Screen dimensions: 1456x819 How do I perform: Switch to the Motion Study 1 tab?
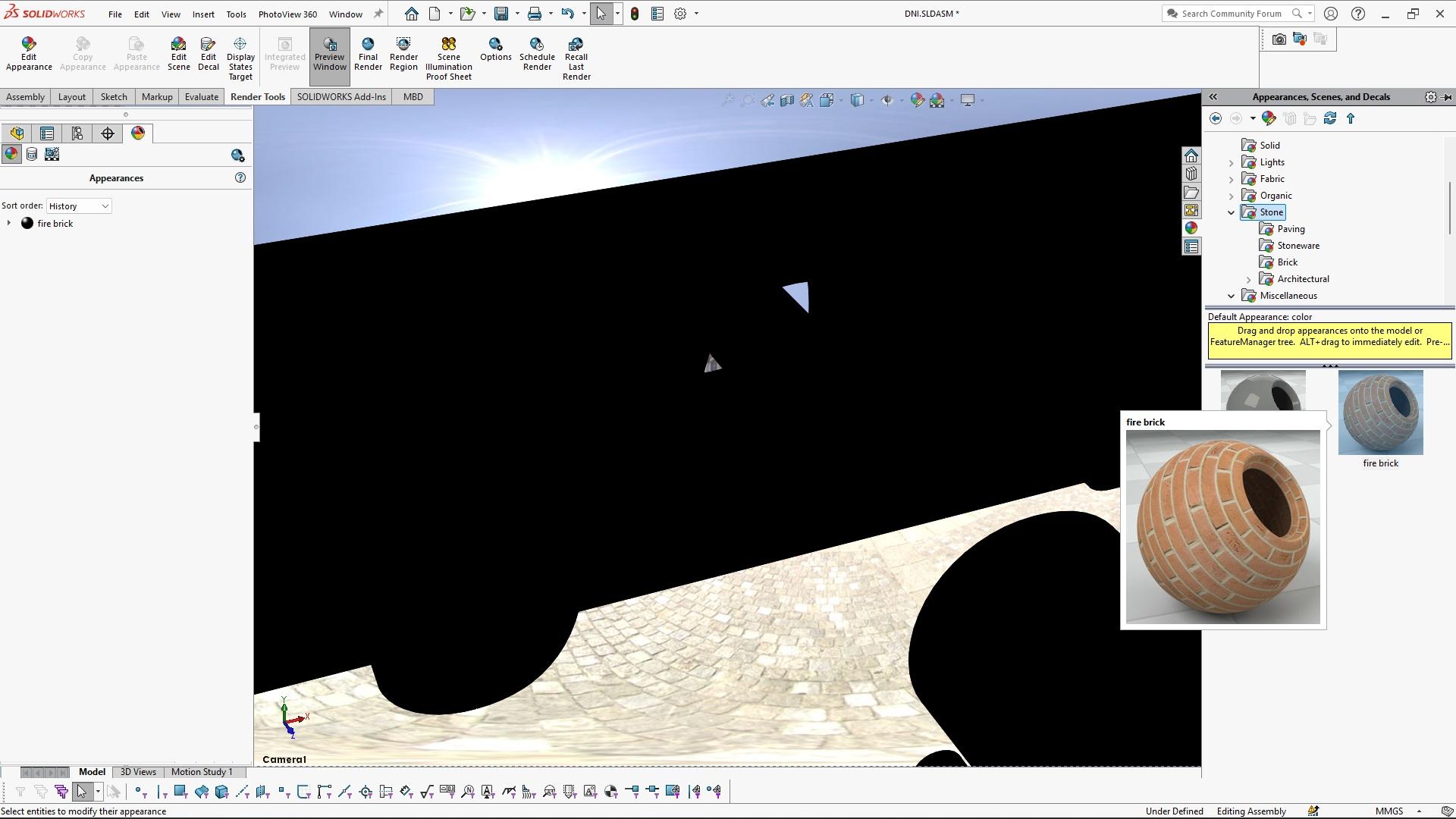pos(202,772)
